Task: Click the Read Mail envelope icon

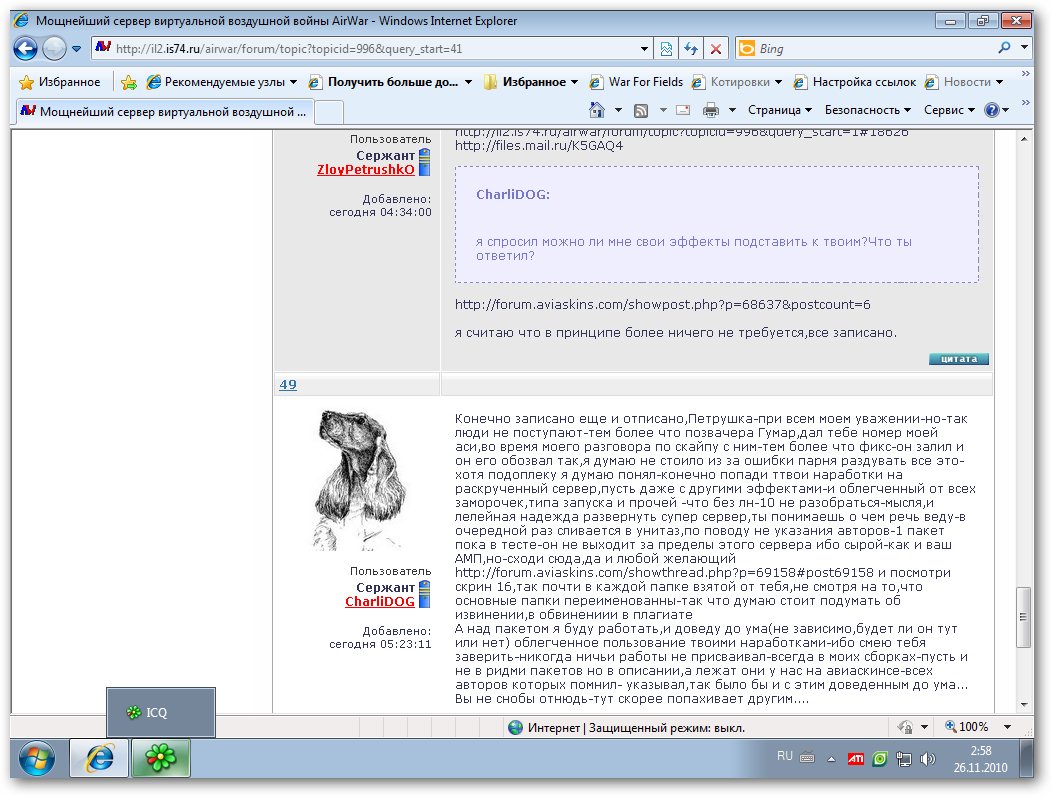Action: pyautogui.click(x=683, y=110)
